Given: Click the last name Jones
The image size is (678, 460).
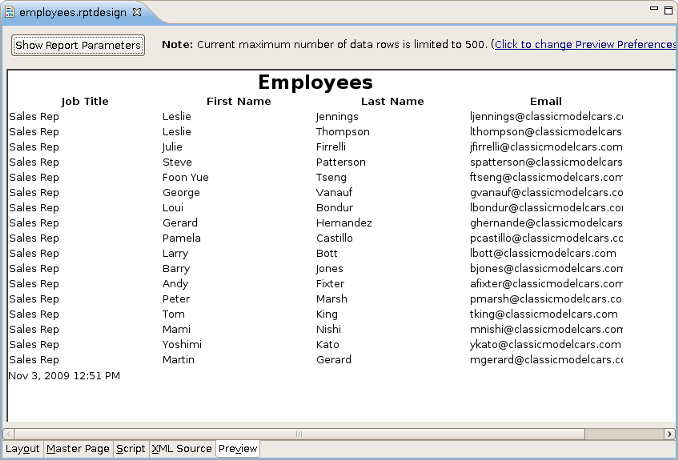Looking at the screenshot, I should click(329, 269).
